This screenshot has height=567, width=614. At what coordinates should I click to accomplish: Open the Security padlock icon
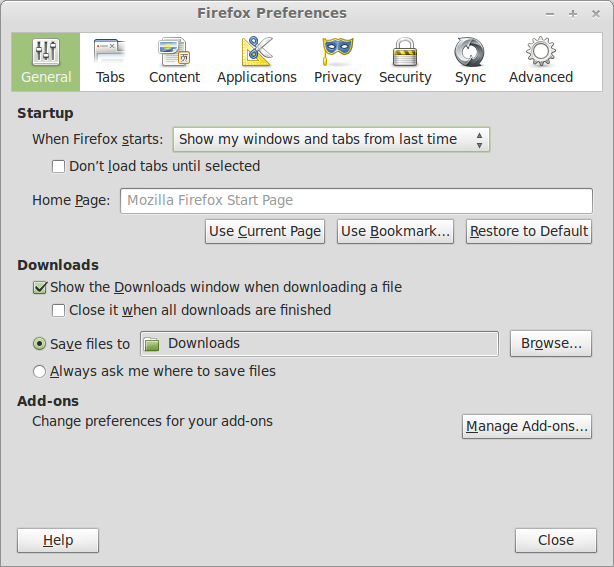pyautogui.click(x=405, y=51)
